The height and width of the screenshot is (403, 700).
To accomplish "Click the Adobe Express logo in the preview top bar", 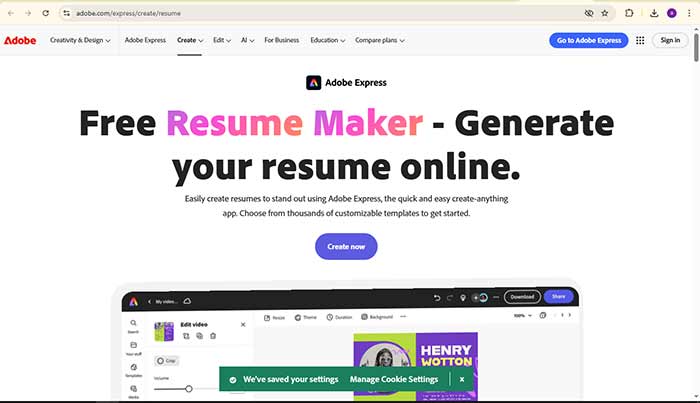I will pos(133,302).
